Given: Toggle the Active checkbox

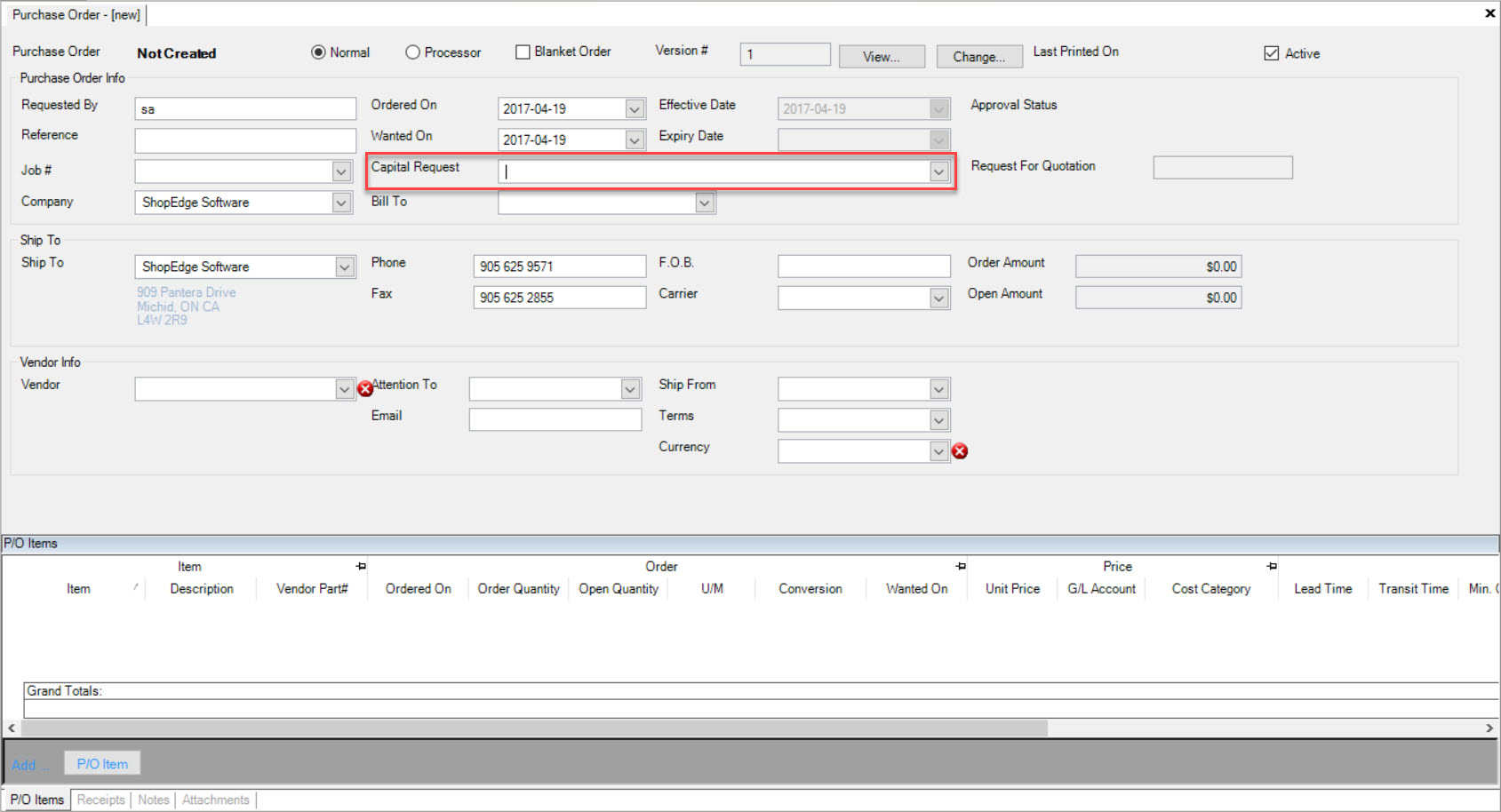Looking at the screenshot, I should [x=1271, y=53].
